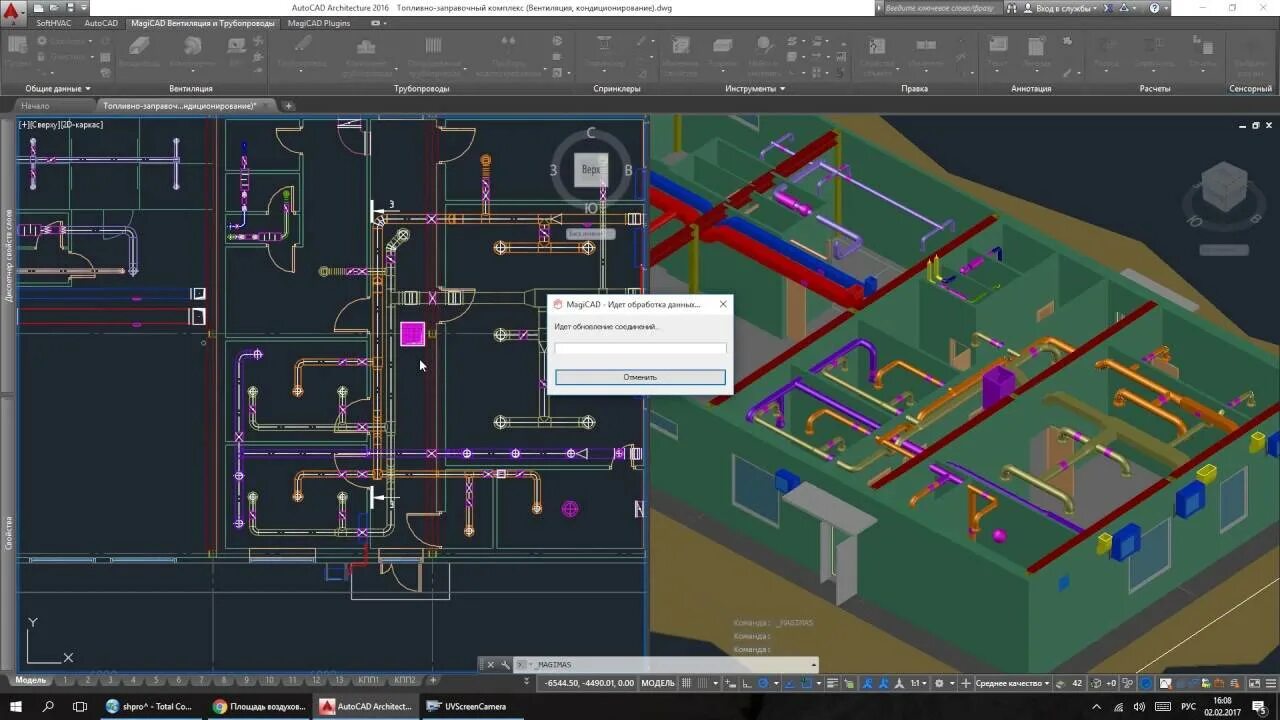Open Google Chrome in the Windows taskbar
Image resolution: width=1280 pixels, height=720 pixels.
click(259, 706)
